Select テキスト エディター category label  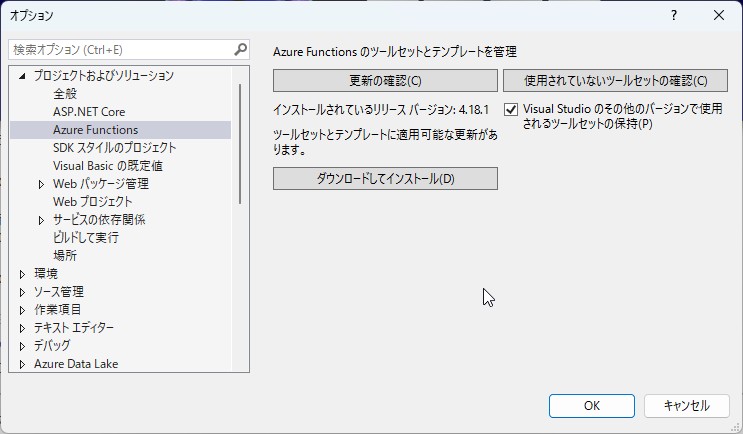(74, 328)
